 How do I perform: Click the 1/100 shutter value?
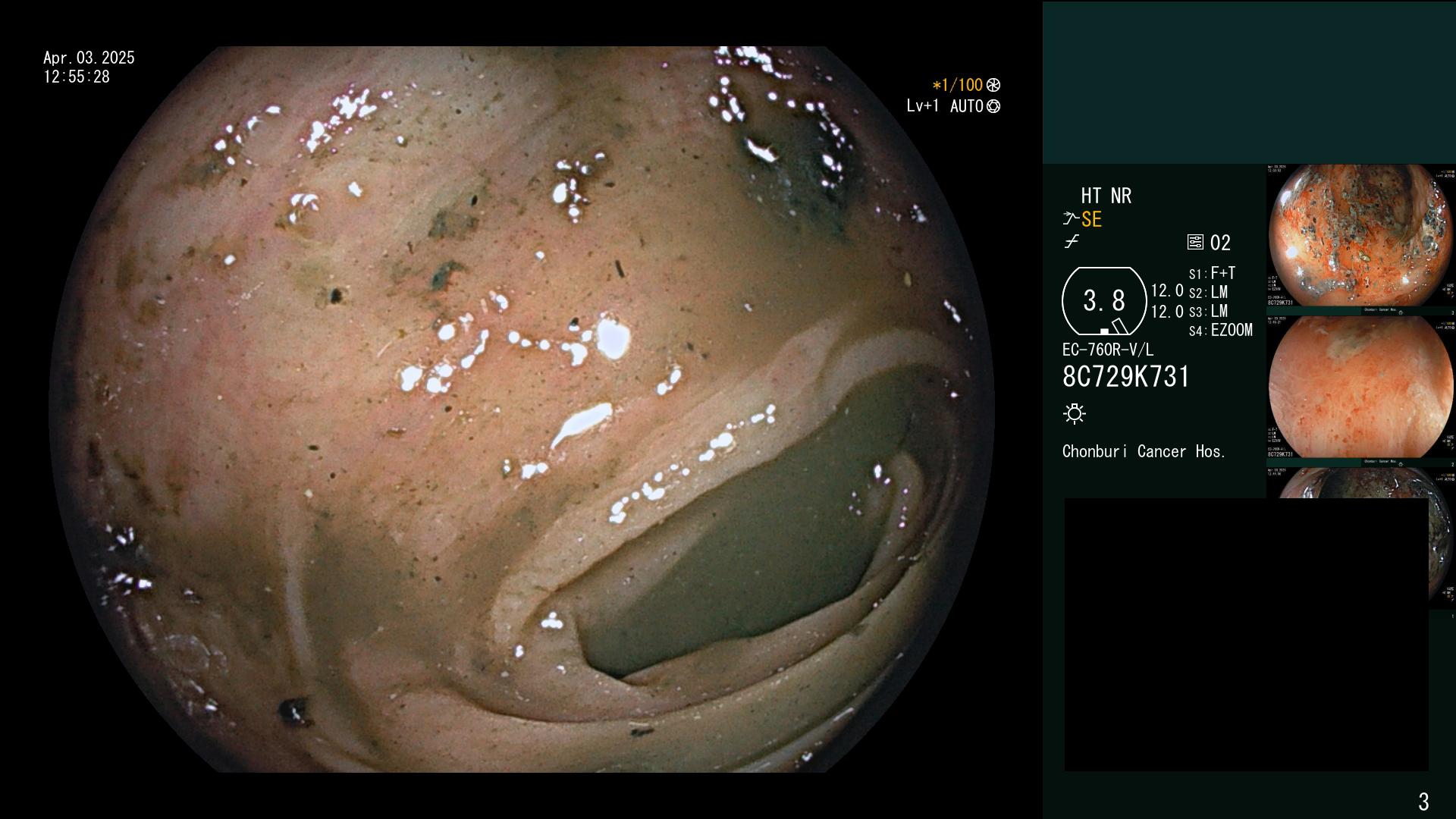pyautogui.click(x=958, y=85)
